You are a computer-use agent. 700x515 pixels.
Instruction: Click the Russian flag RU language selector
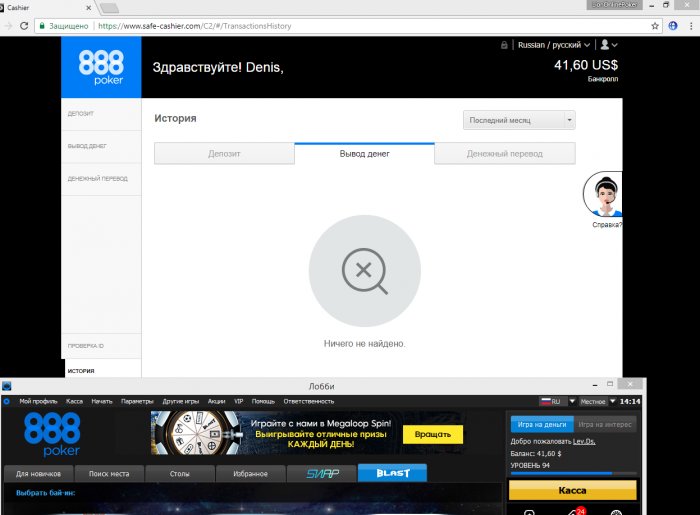[x=552, y=401]
